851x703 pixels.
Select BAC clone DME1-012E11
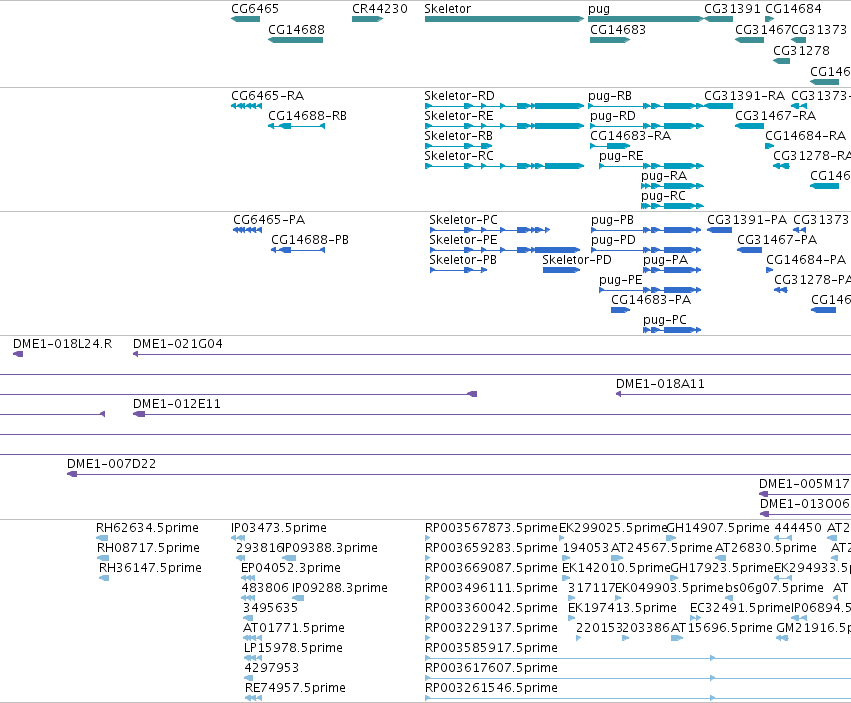pos(492,414)
